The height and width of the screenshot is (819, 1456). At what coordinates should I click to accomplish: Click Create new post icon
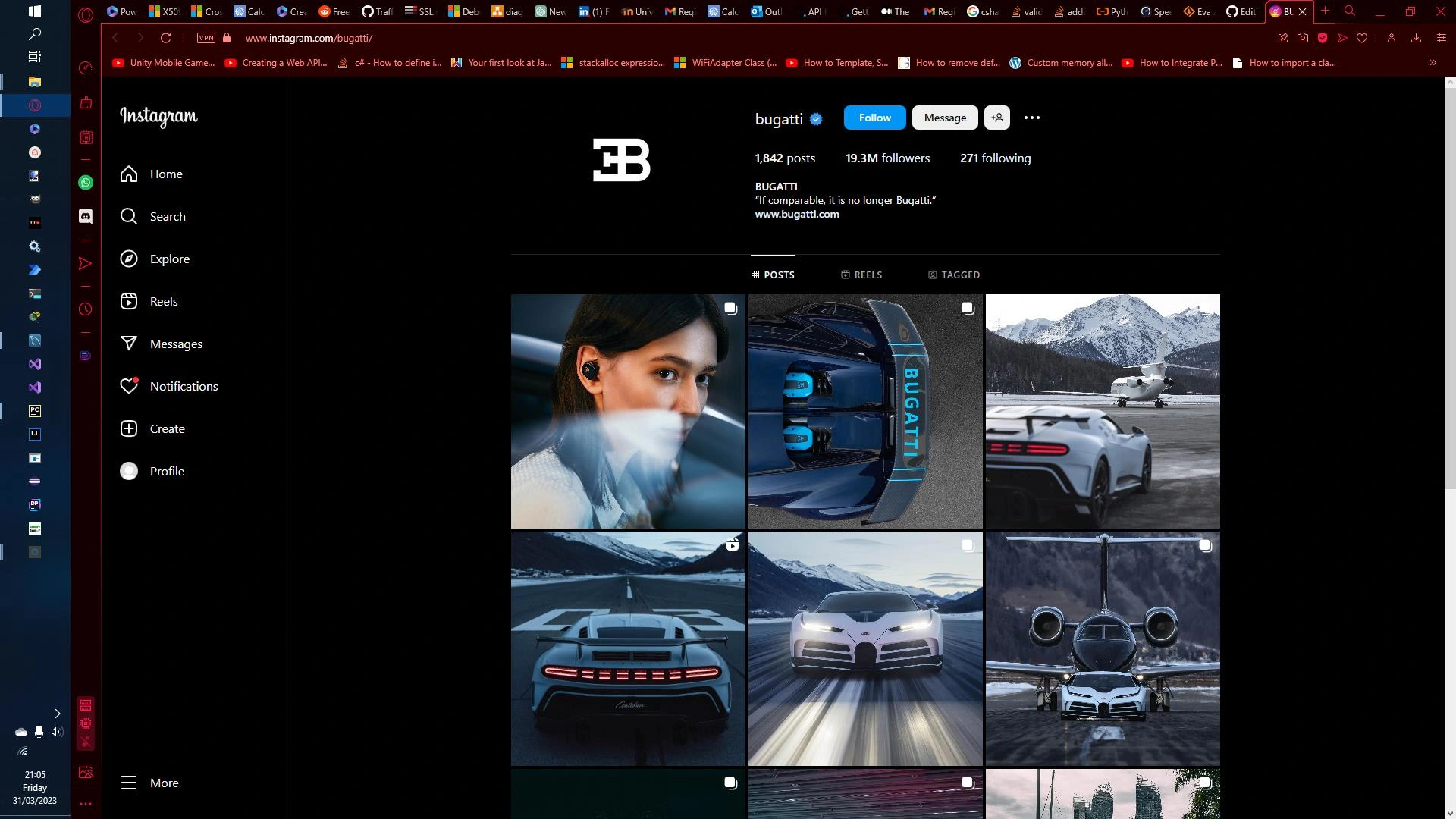(129, 428)
